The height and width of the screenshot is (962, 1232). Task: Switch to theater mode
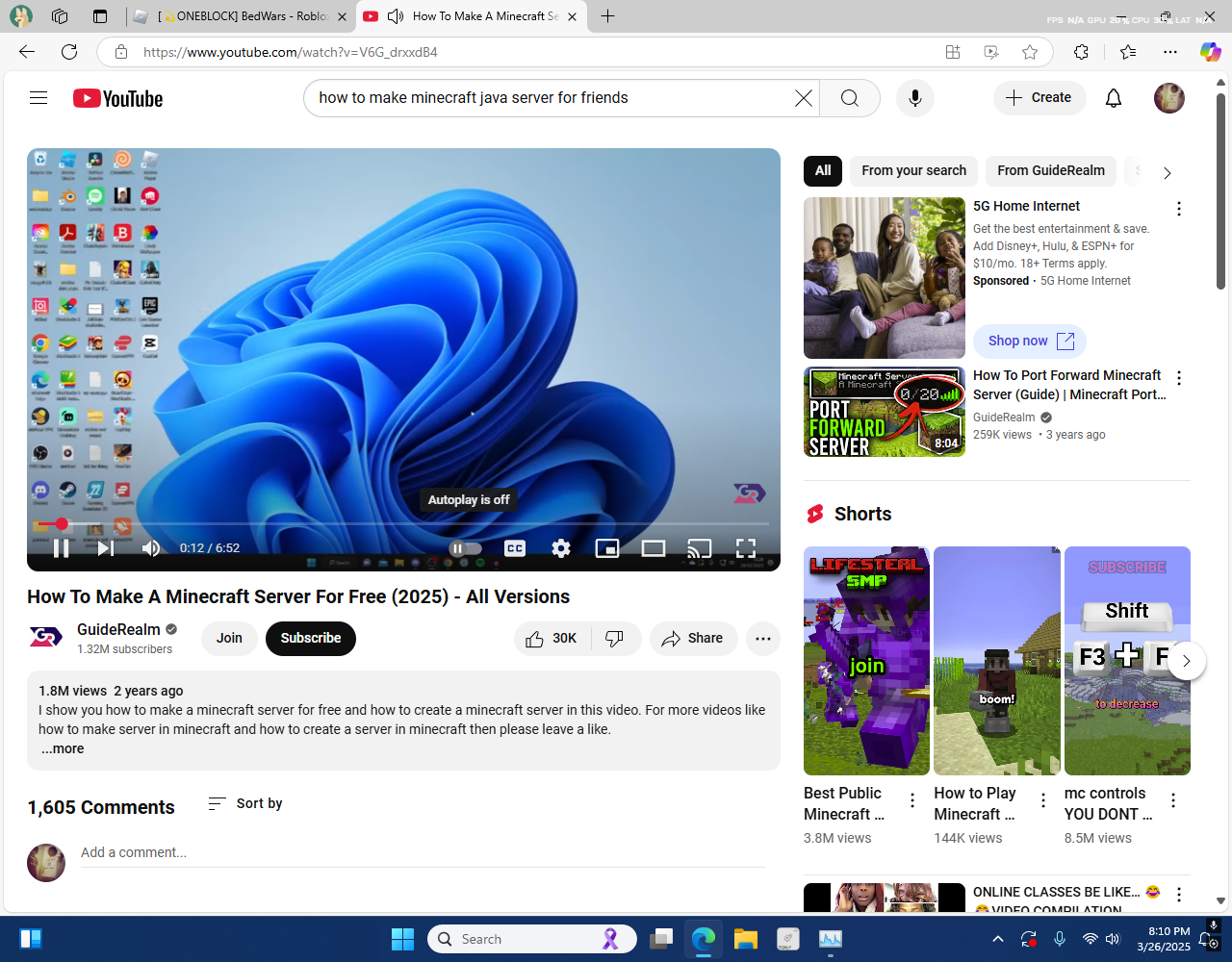(x=654, y=548)
